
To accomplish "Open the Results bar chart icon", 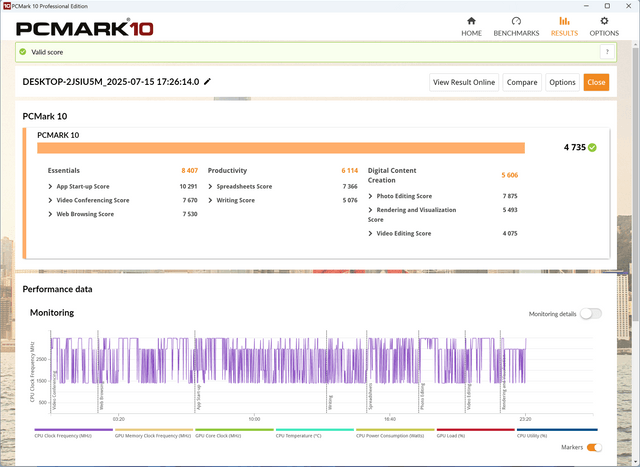I will [x=564, y=21].
